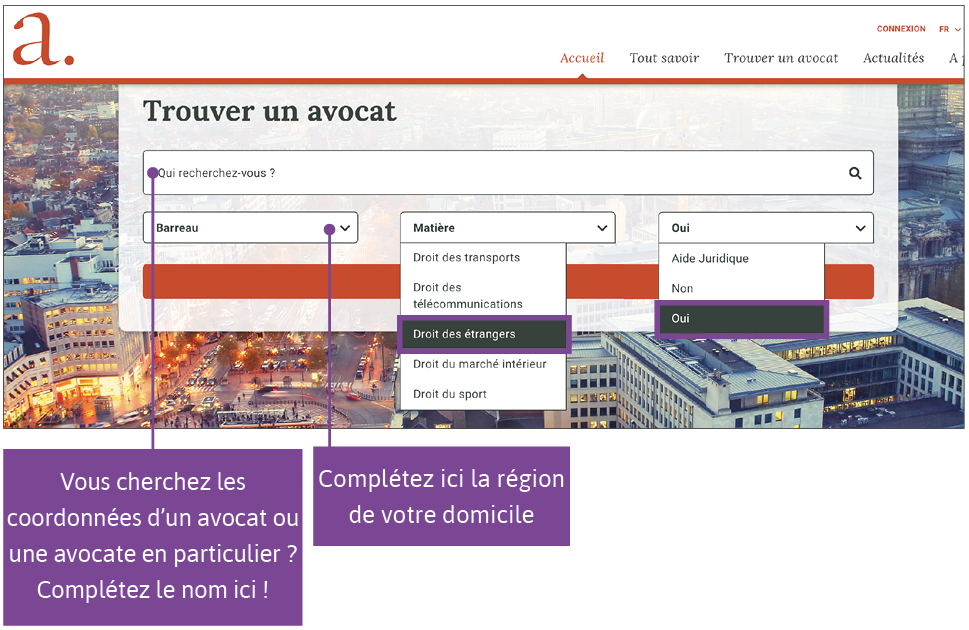Select "Droit des transports" option
The height and width of the screenshot is (630, 969).
click(x=466, y=257)
